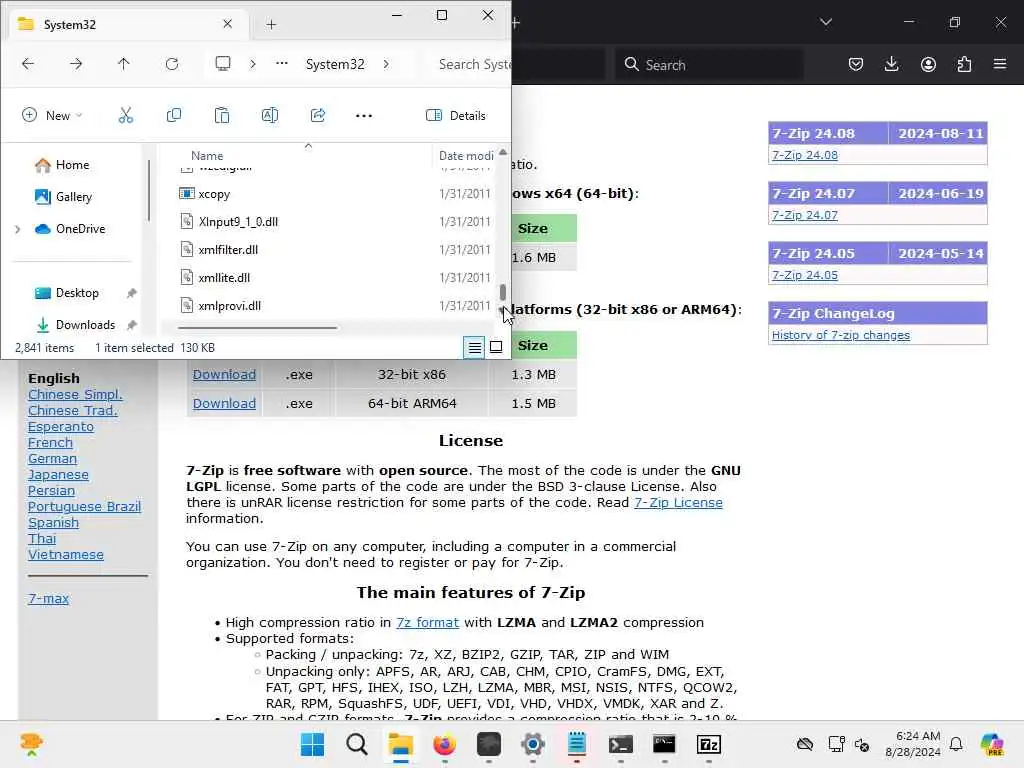1024x768 pixels.
Task: Open taskbar Search
Action: coord(357,744)
